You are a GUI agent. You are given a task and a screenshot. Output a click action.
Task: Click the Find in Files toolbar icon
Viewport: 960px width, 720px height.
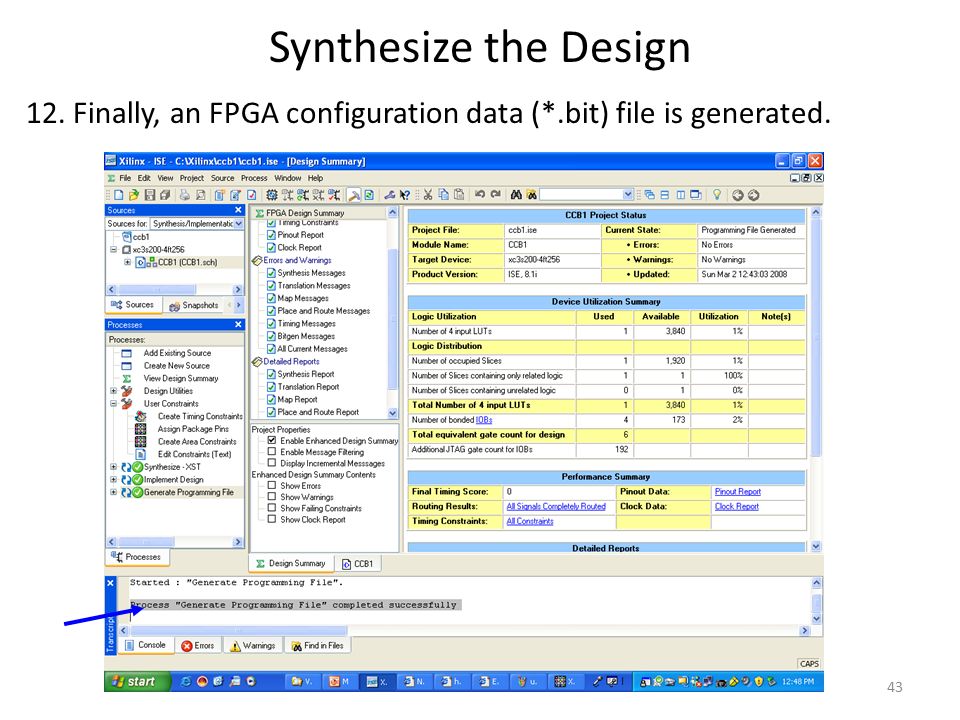pos(531,195)
